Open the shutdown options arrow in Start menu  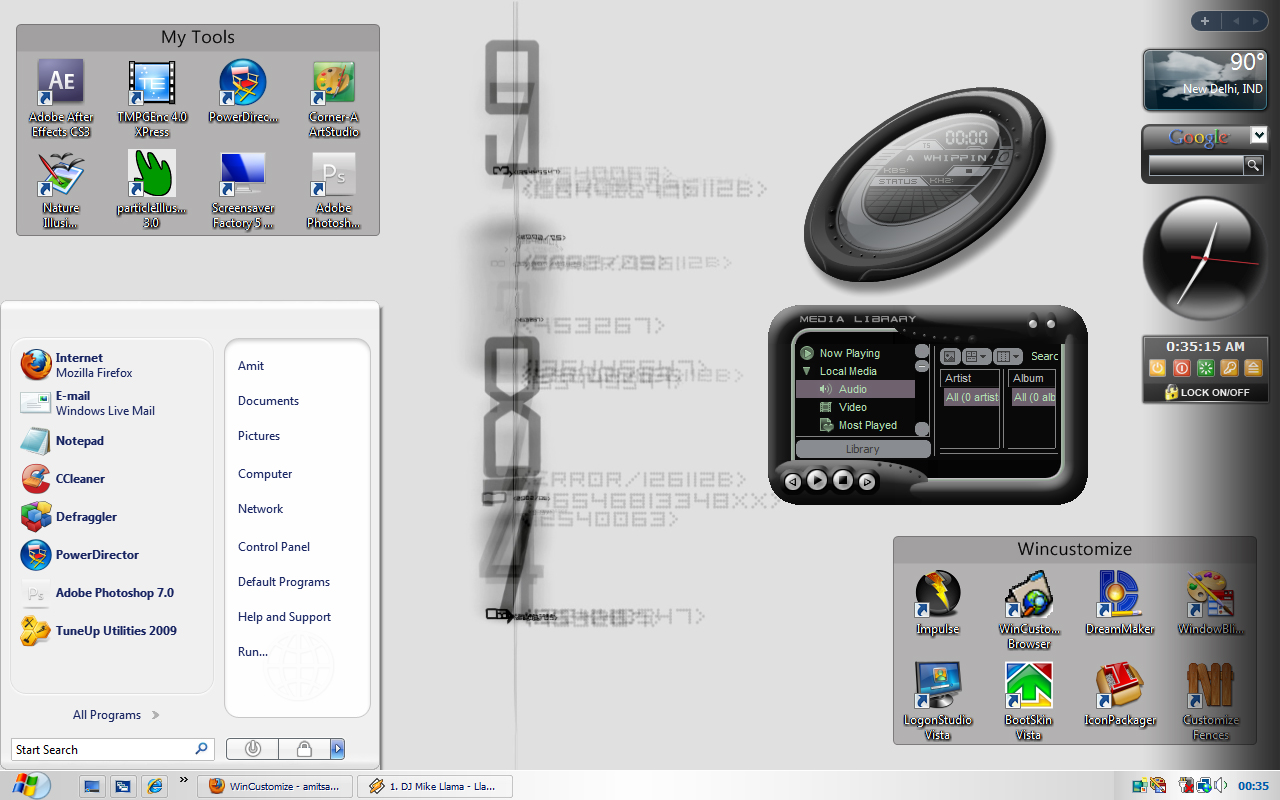pos(338,748)
